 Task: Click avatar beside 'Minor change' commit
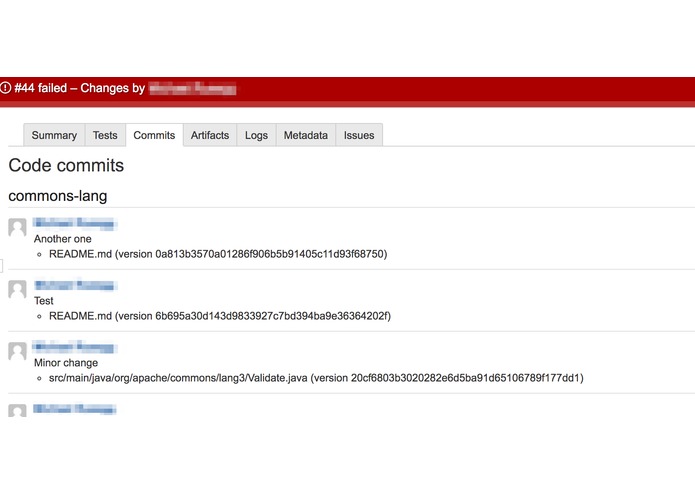tap(17, 351)
